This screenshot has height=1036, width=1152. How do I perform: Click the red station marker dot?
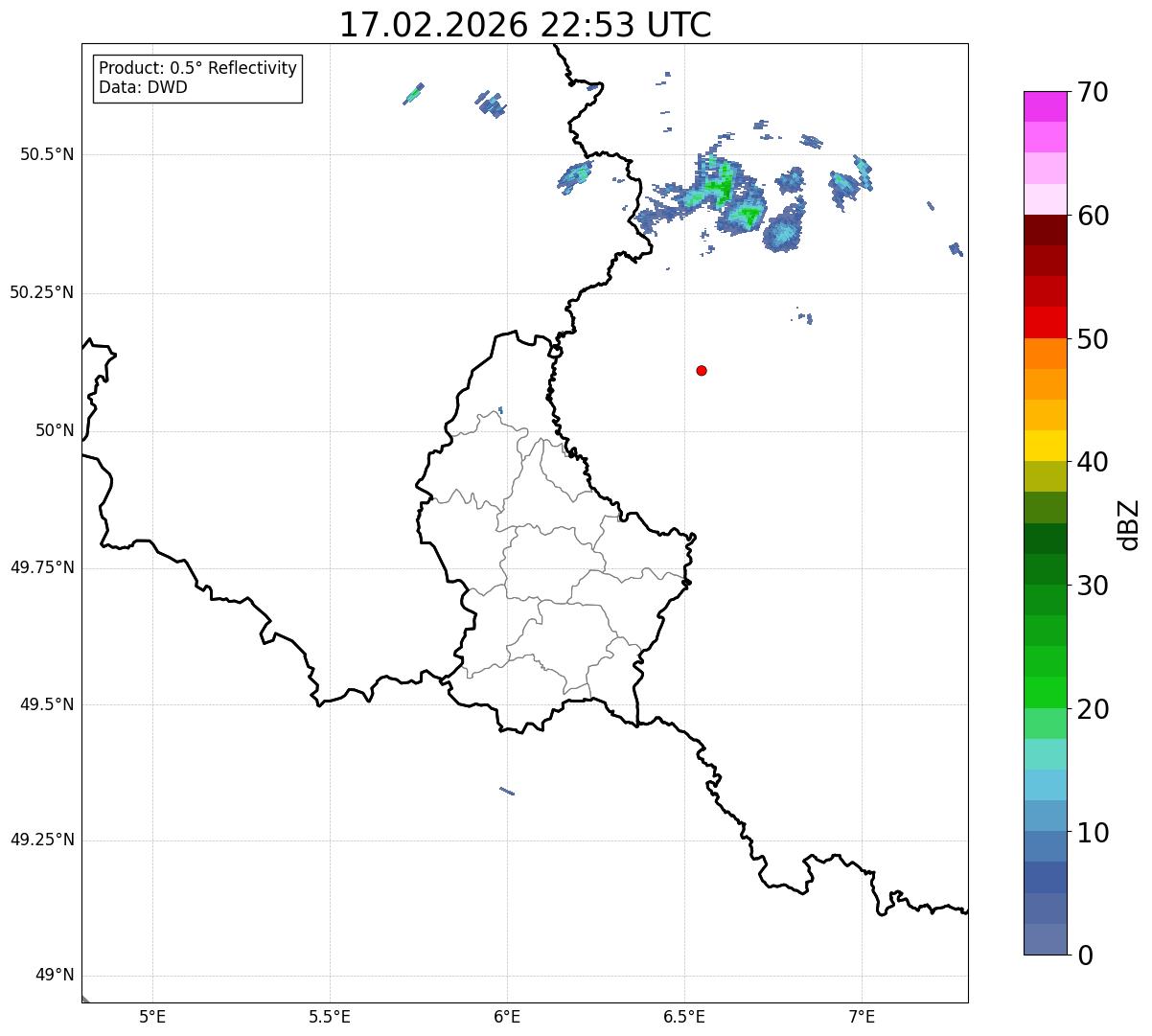tap(702, 371)
